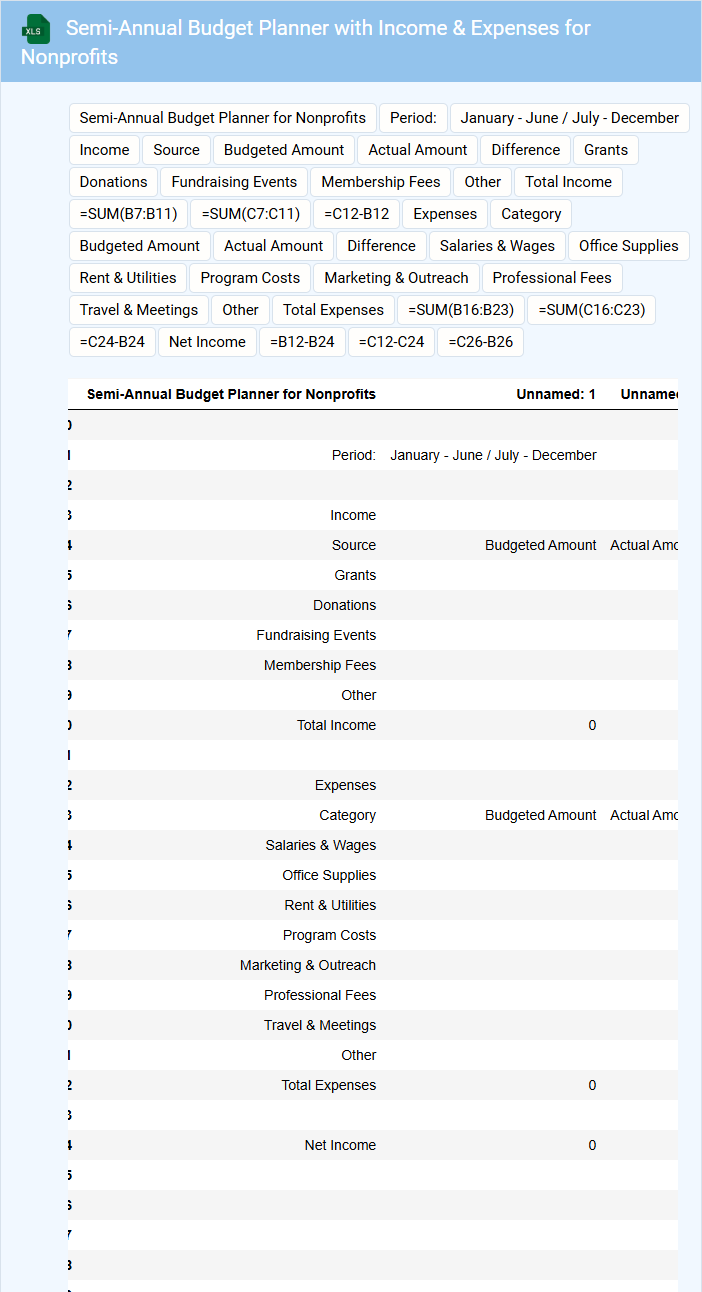The image size is (702, 1292).
Task: Select the 'Donations' table row
Action: click(373, 605)
